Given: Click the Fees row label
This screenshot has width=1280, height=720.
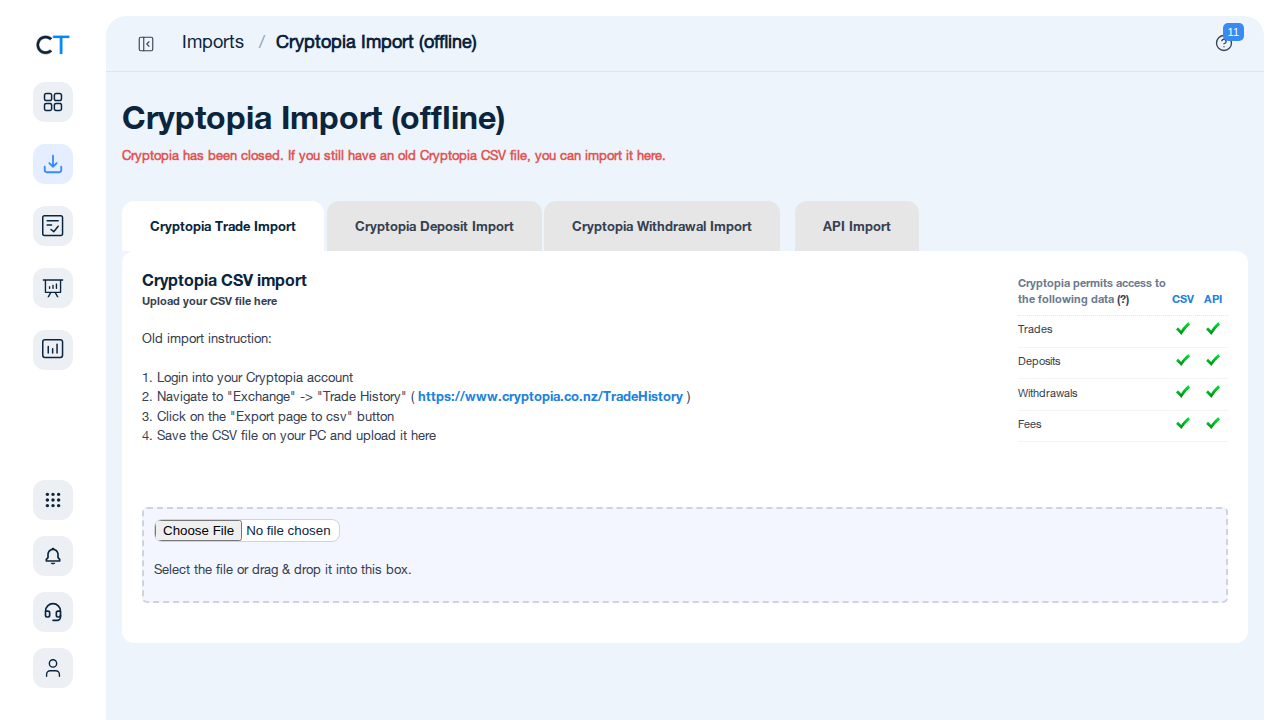Looking at the screenshot, I should coord(1030,424).
